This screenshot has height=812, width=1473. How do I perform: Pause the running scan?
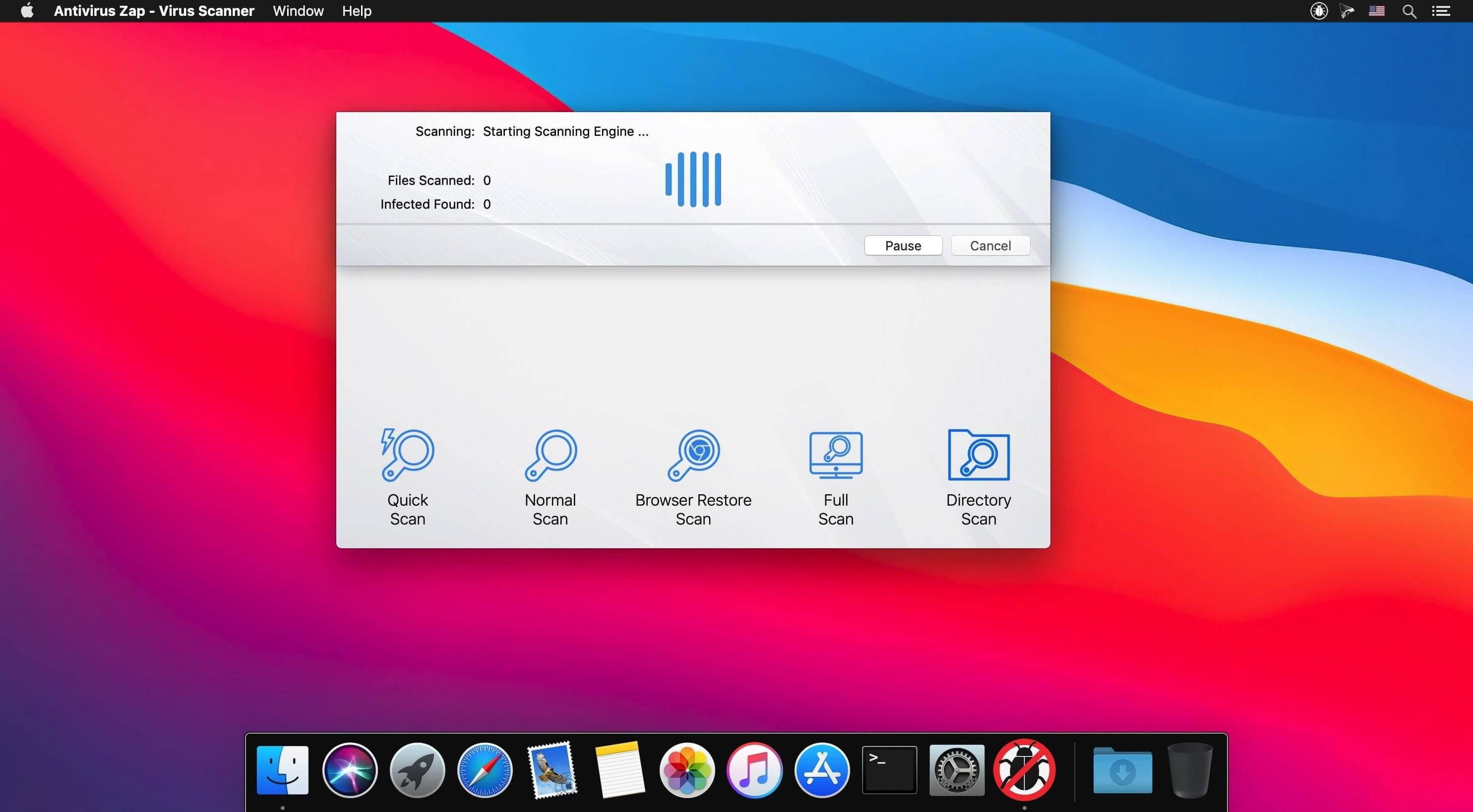click(903, 246)
